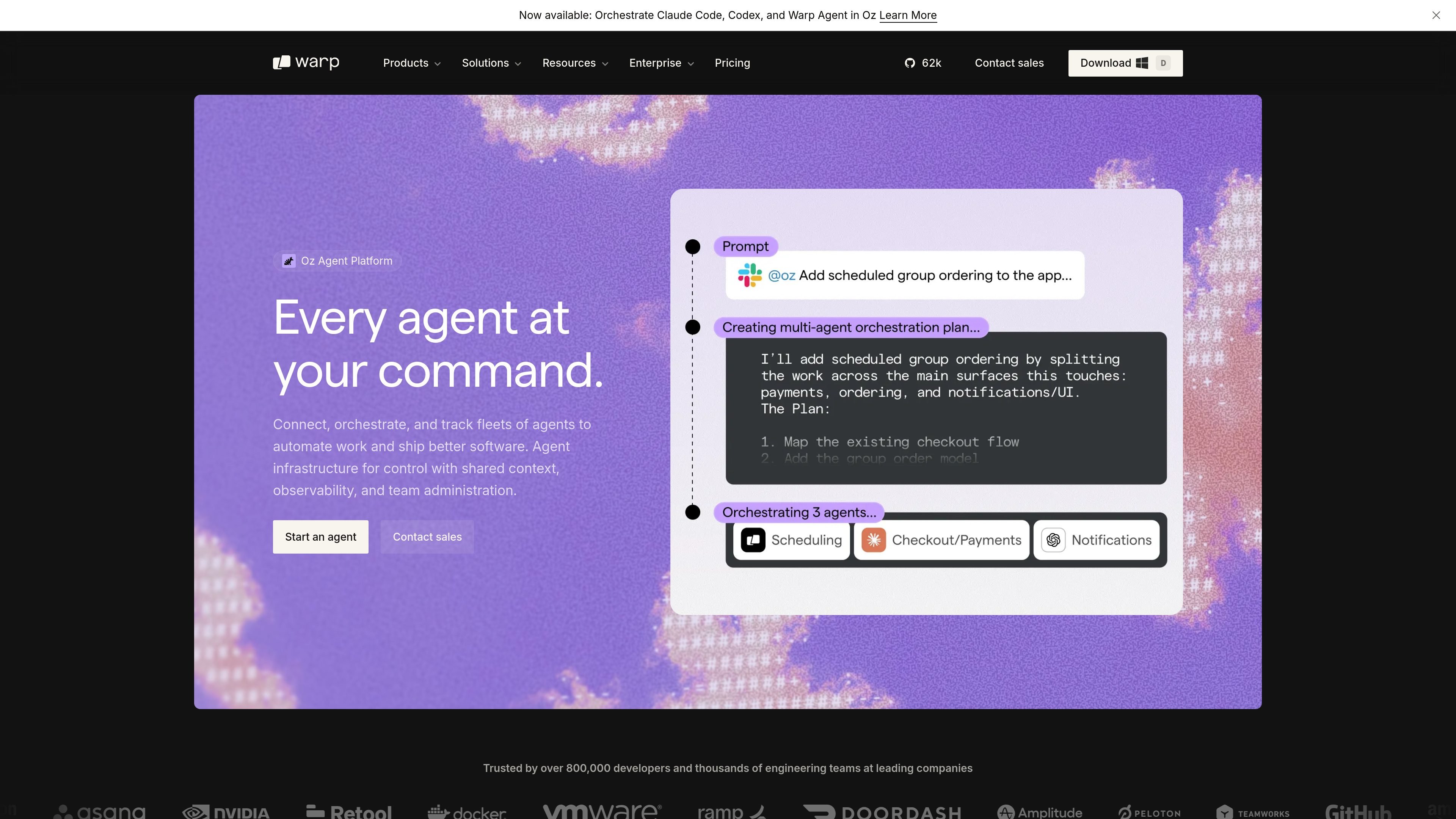Click the Checkout/Payments agent card

(x=941, y=540)
